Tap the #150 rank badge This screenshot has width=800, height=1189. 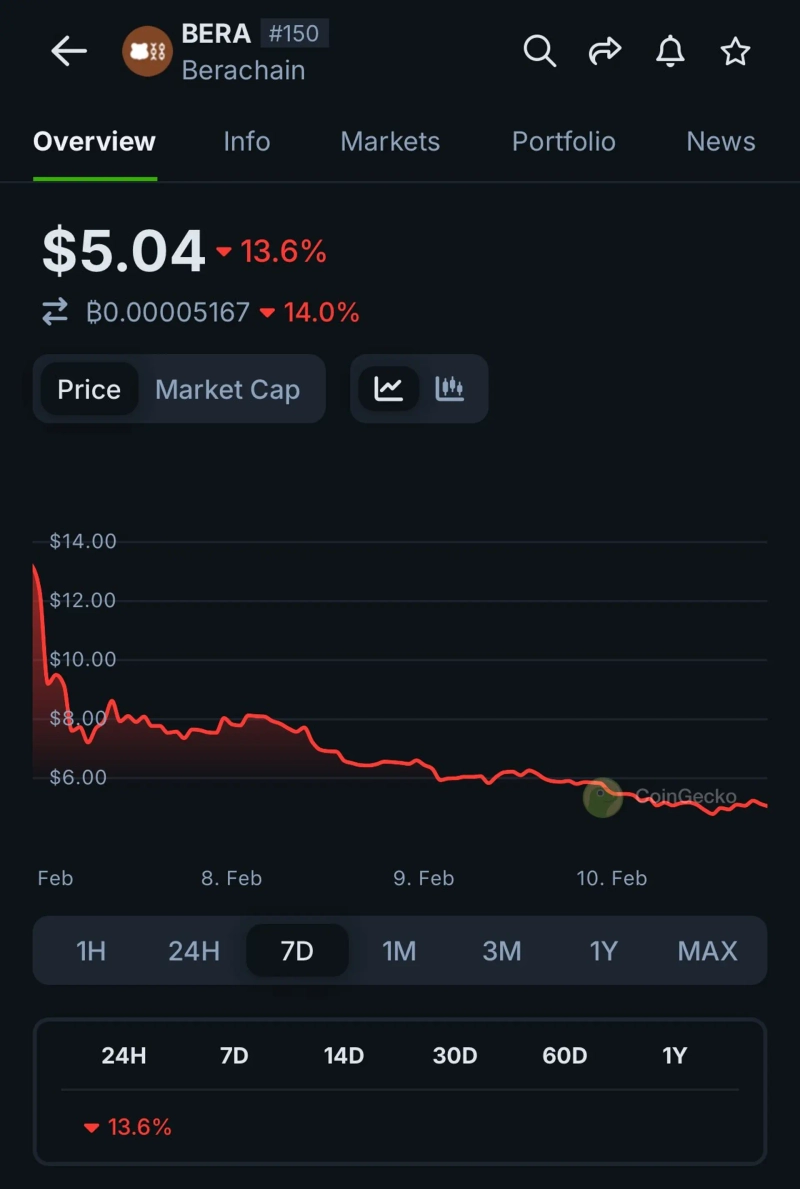click(x=294, y=34)
